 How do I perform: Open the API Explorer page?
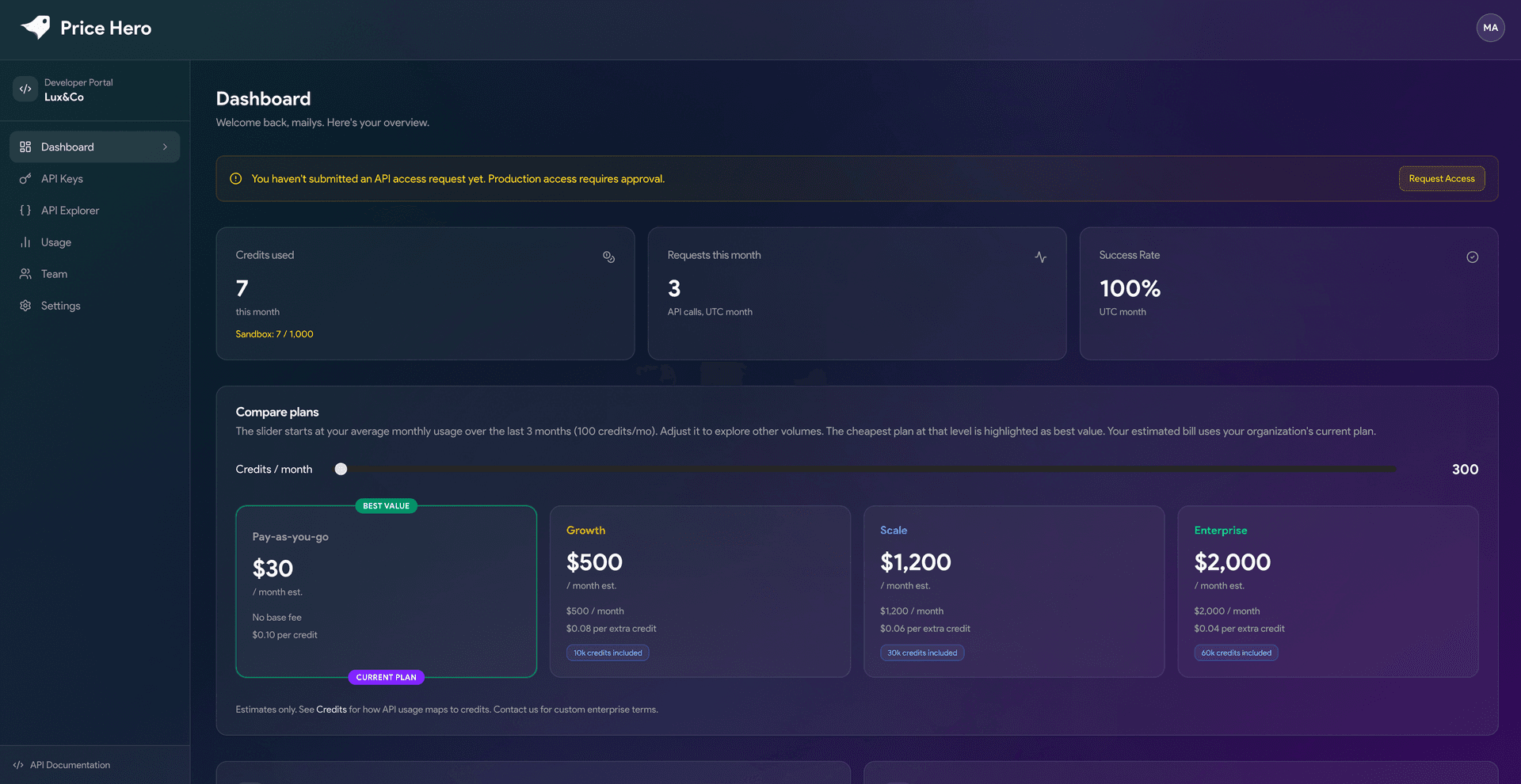95,210
